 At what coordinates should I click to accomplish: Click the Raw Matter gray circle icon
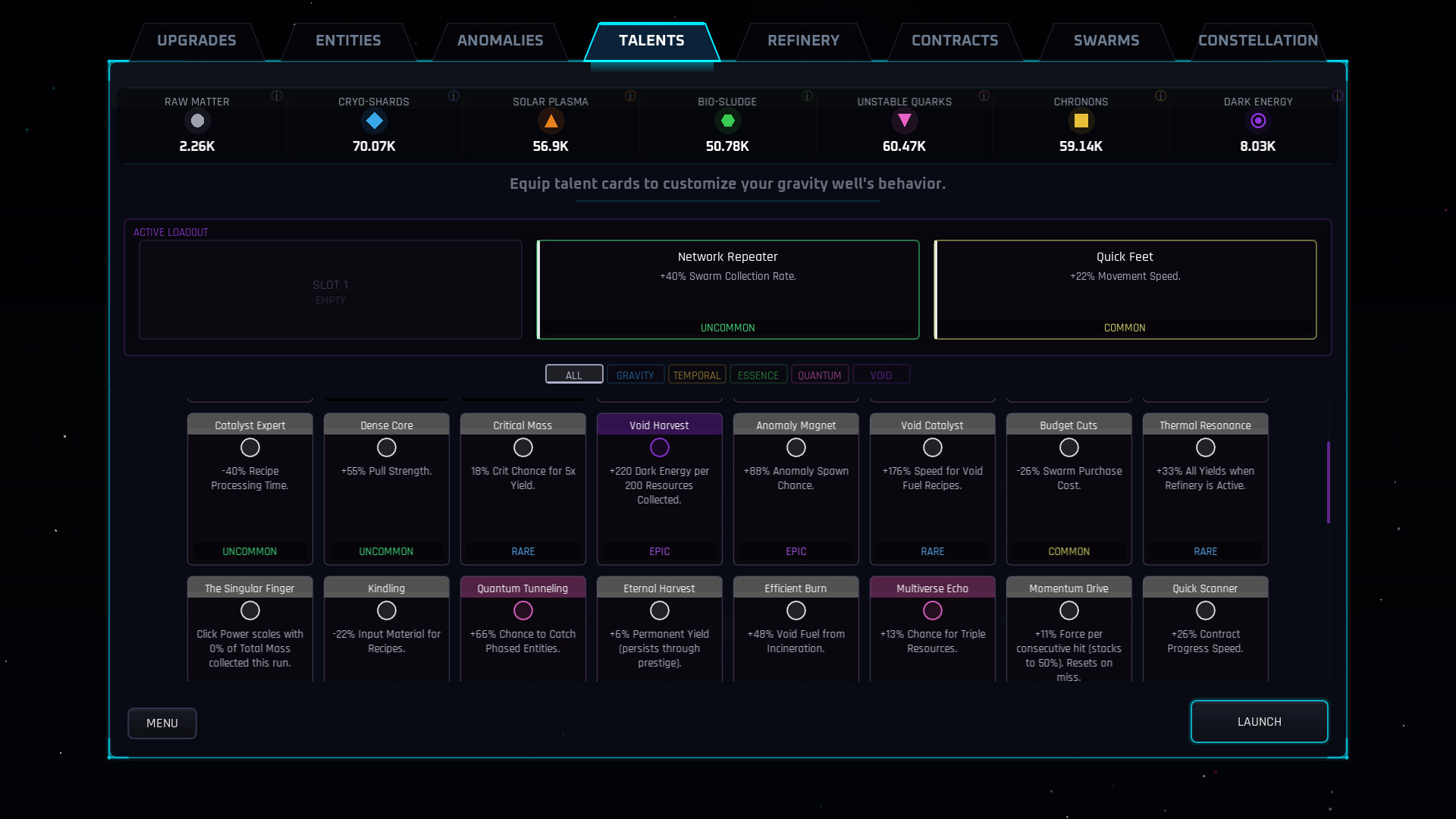197,121
